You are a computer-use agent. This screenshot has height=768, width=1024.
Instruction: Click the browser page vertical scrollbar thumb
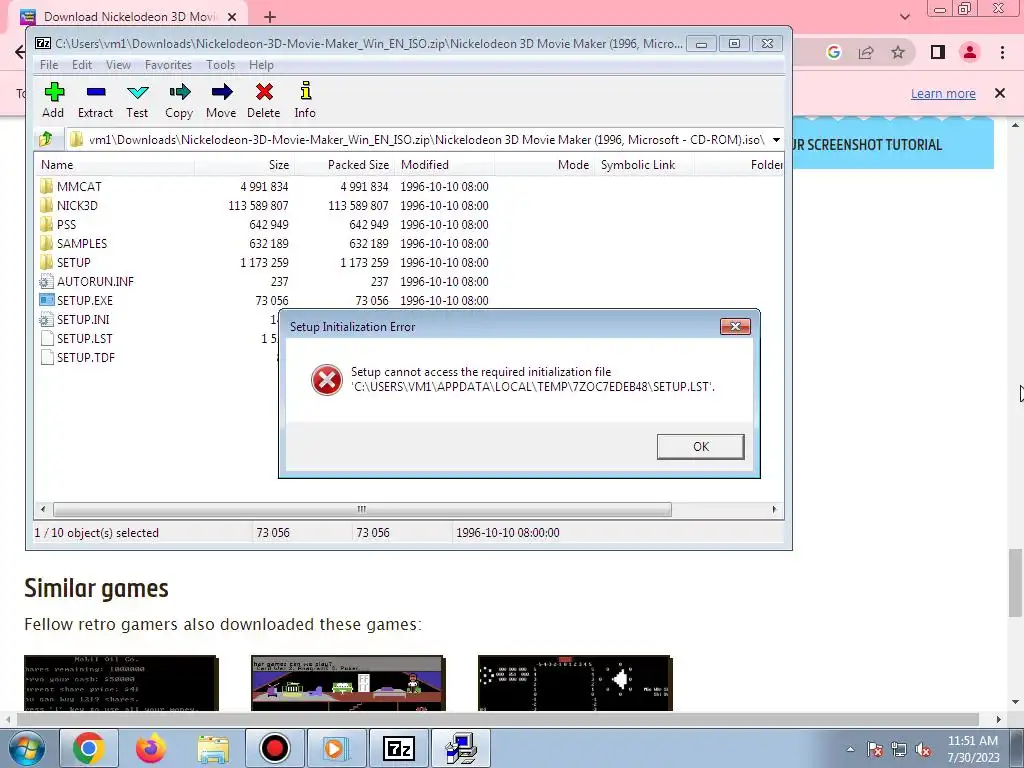tap(1015, 583)
